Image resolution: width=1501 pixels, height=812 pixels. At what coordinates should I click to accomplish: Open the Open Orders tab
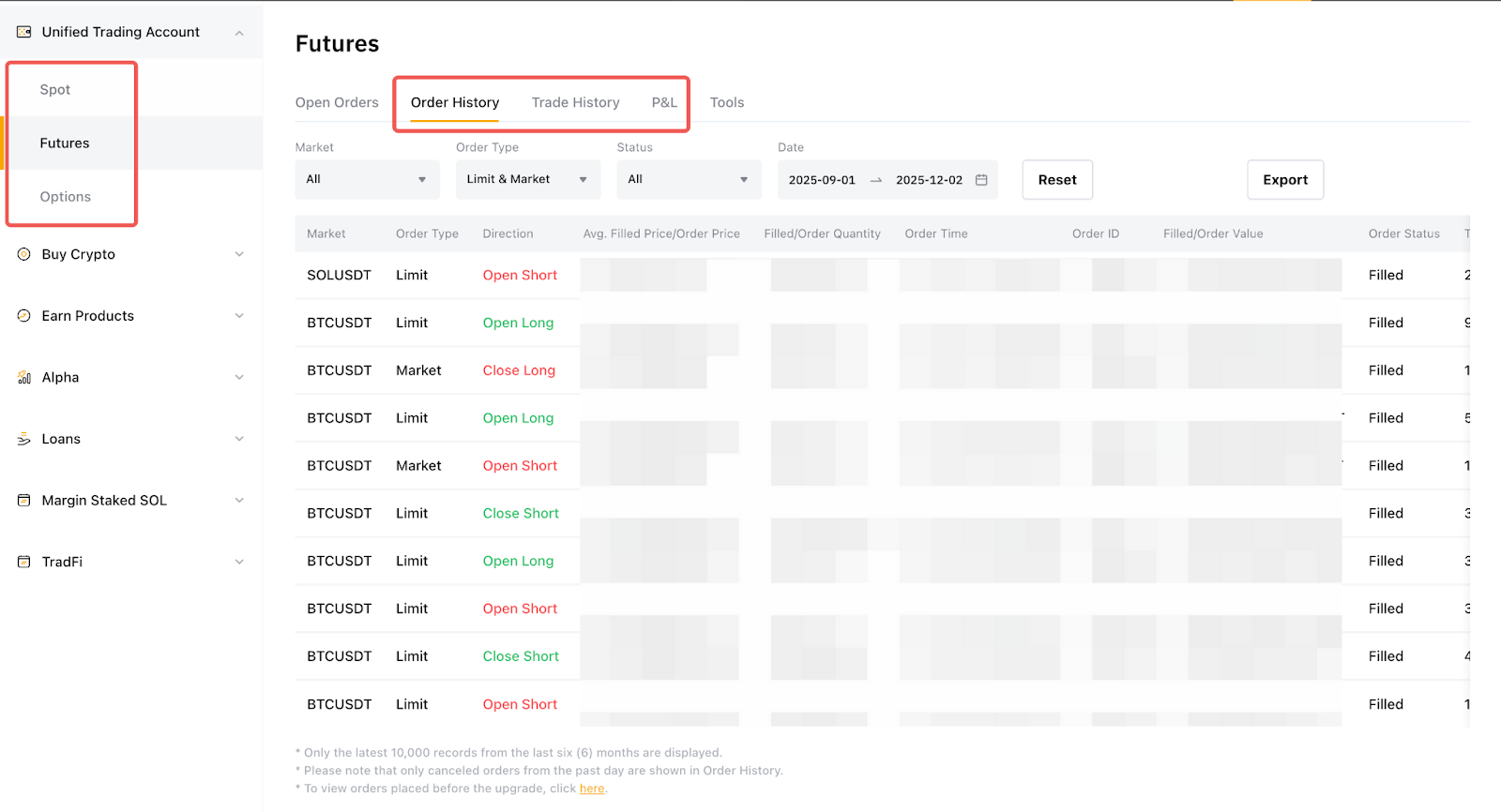(337, 102)
